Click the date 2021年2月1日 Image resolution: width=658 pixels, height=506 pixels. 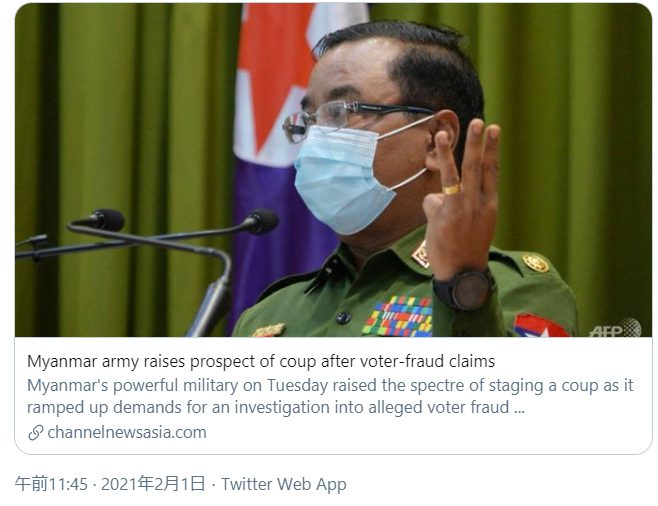pos(154,484)
